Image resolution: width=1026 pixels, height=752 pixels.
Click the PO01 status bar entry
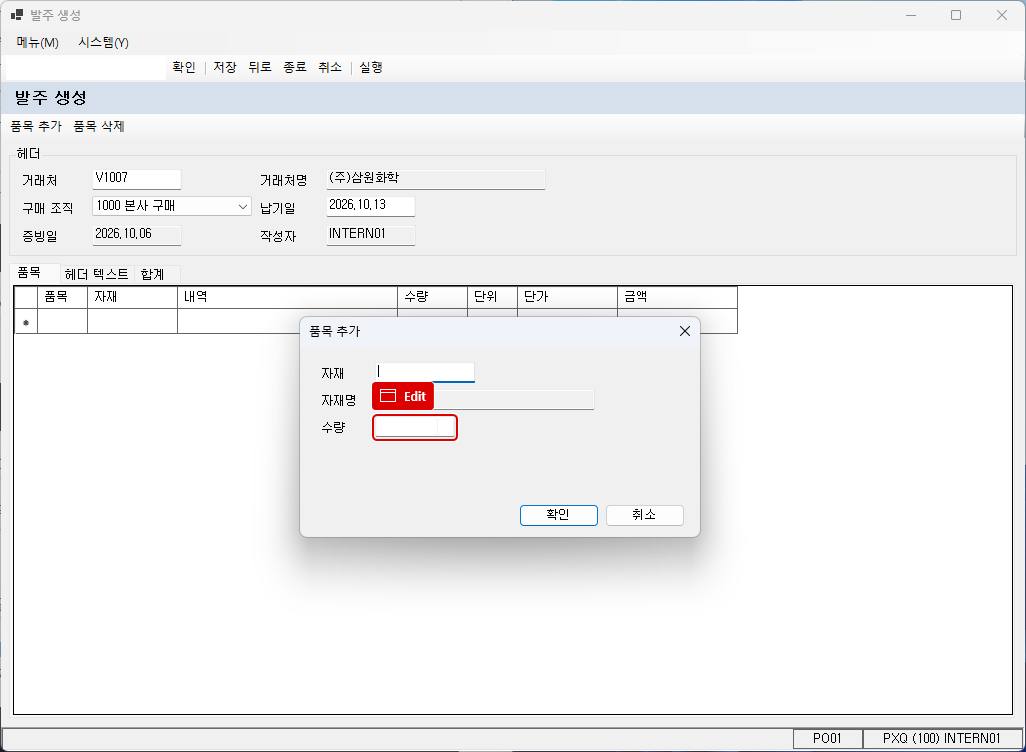point(828,739)
